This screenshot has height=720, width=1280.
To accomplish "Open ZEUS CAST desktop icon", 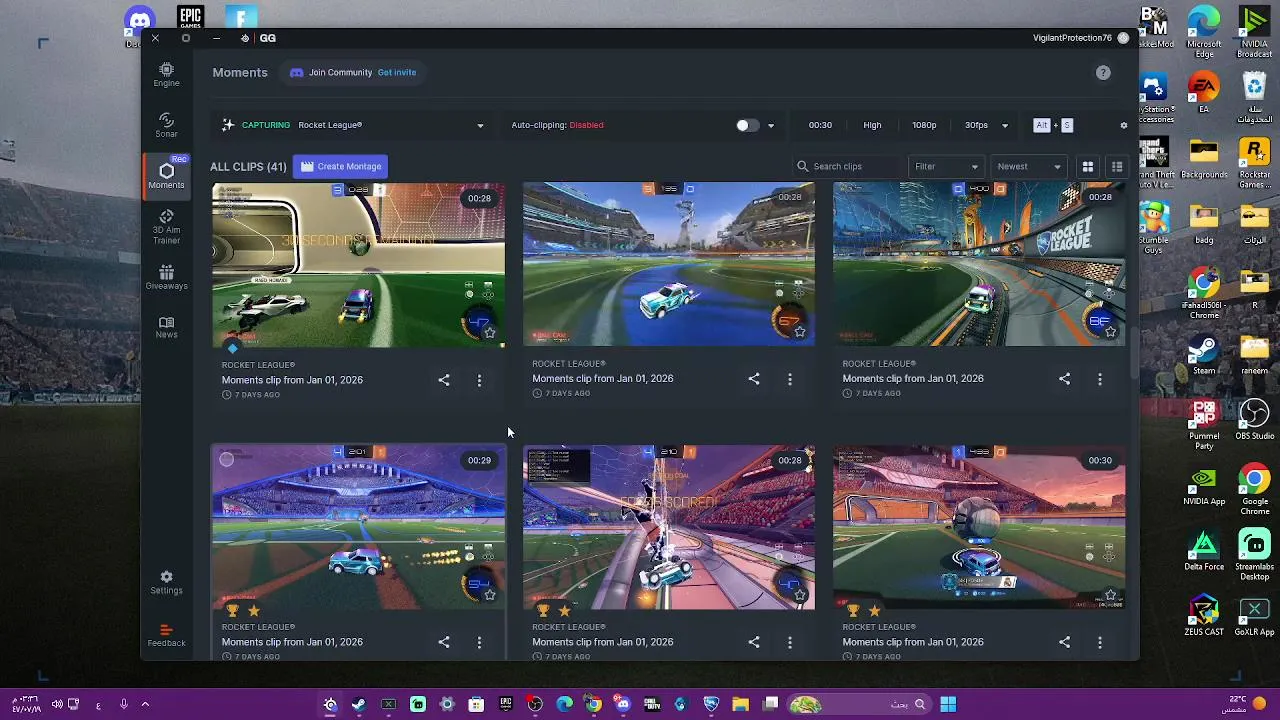I will click(x=1204, y=616).
